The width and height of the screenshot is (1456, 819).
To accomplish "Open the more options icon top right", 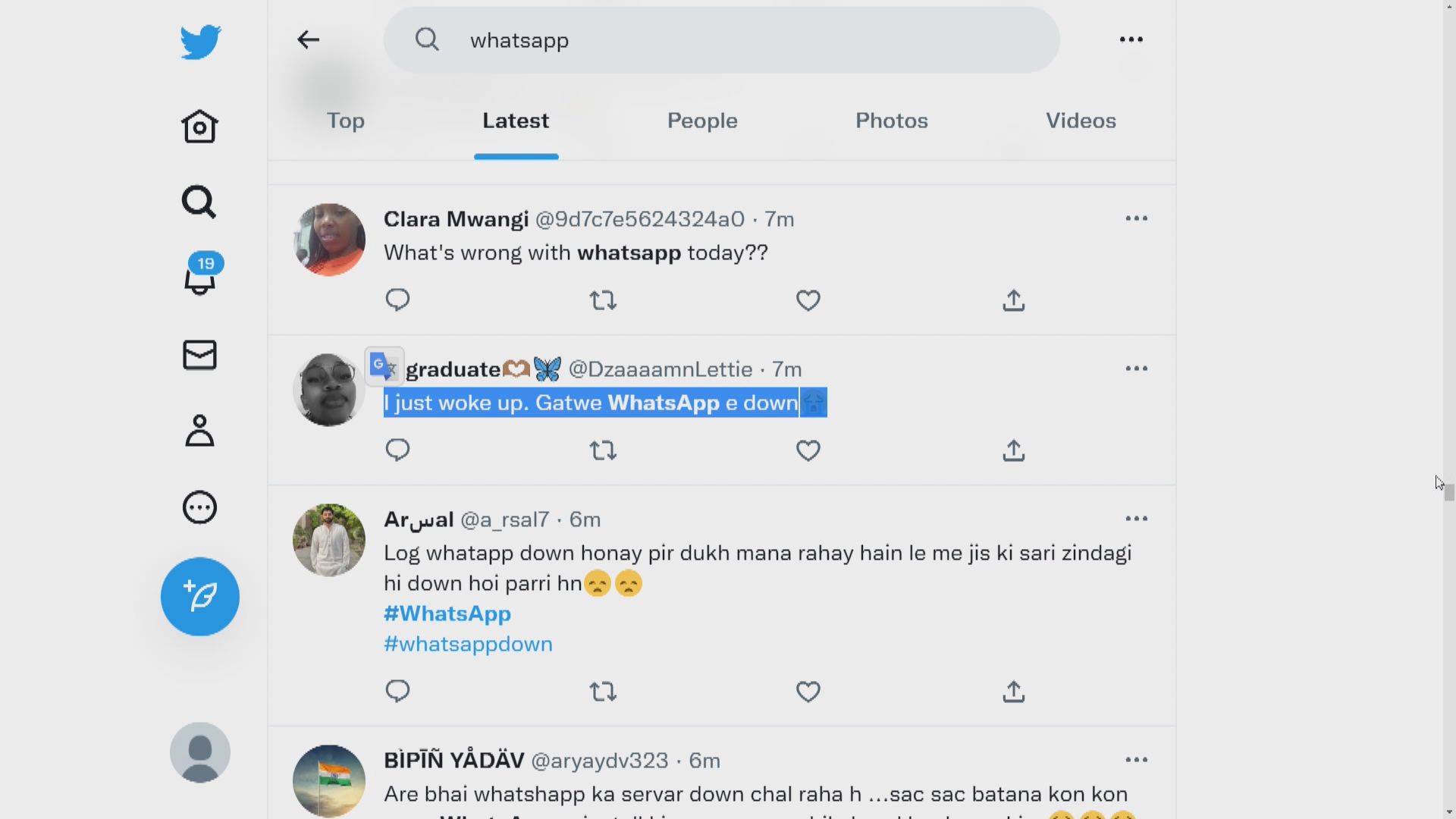I will pos(1131,39).
